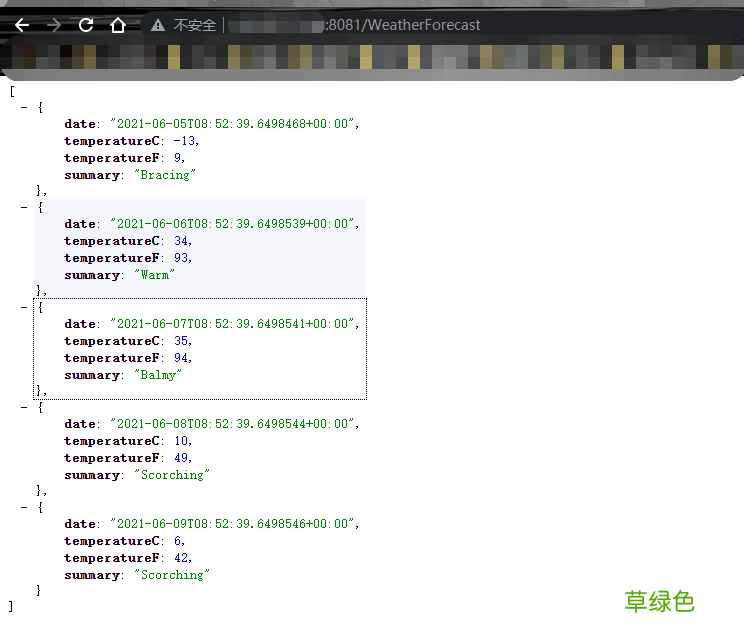This screenshot has height=635, width=744.
Task: Collapse the object dated 2021-06-08
Action: [x=24, y=407]
